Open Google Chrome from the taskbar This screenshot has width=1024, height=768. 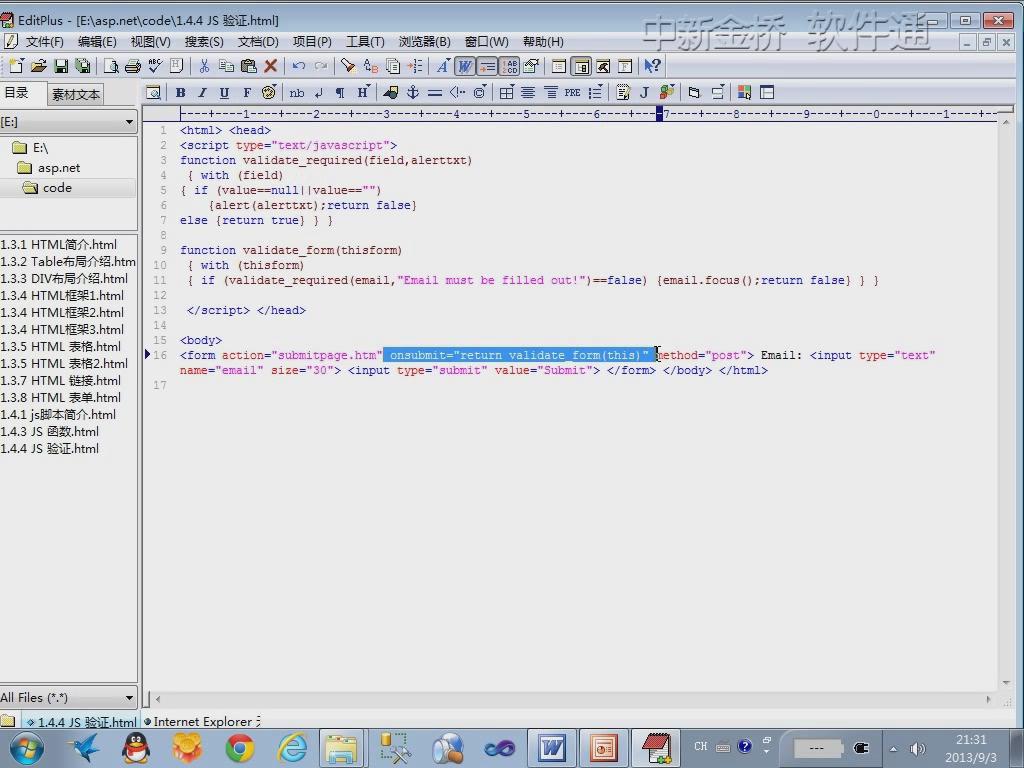pos(240,748)
